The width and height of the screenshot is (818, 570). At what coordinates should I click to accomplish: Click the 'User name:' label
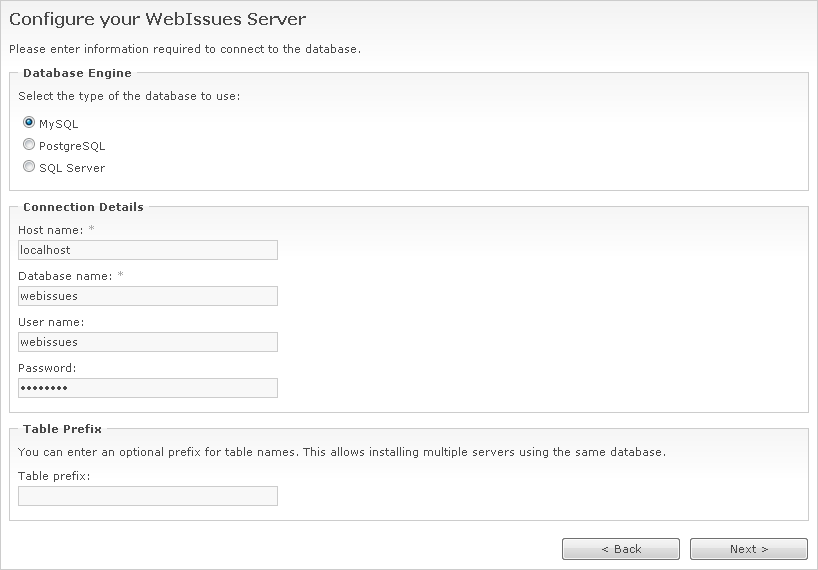[x=51, y=322]
